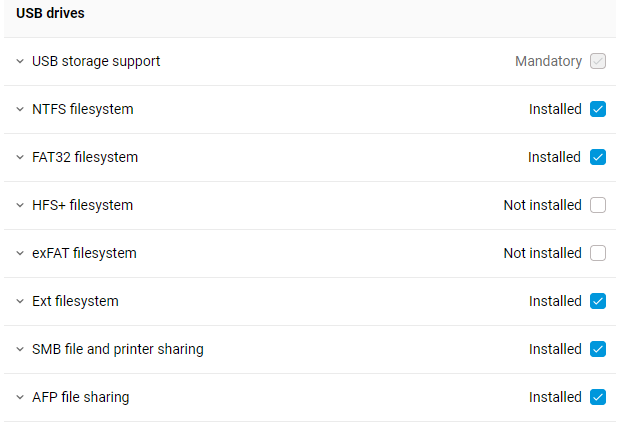Enable the exFAT filesystem checkbox
The image size is (621, 425).
[598, 253]
